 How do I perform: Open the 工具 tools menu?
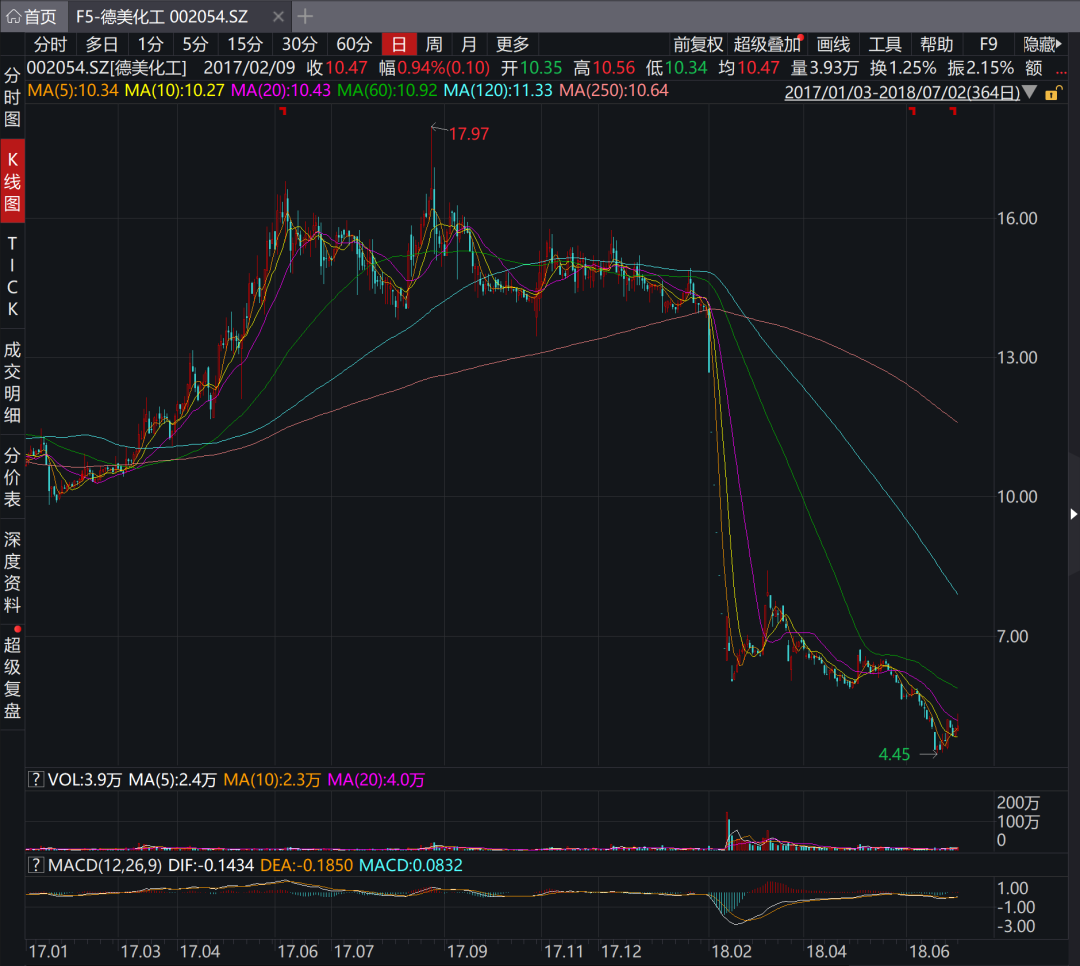click(x=884, y=44)
